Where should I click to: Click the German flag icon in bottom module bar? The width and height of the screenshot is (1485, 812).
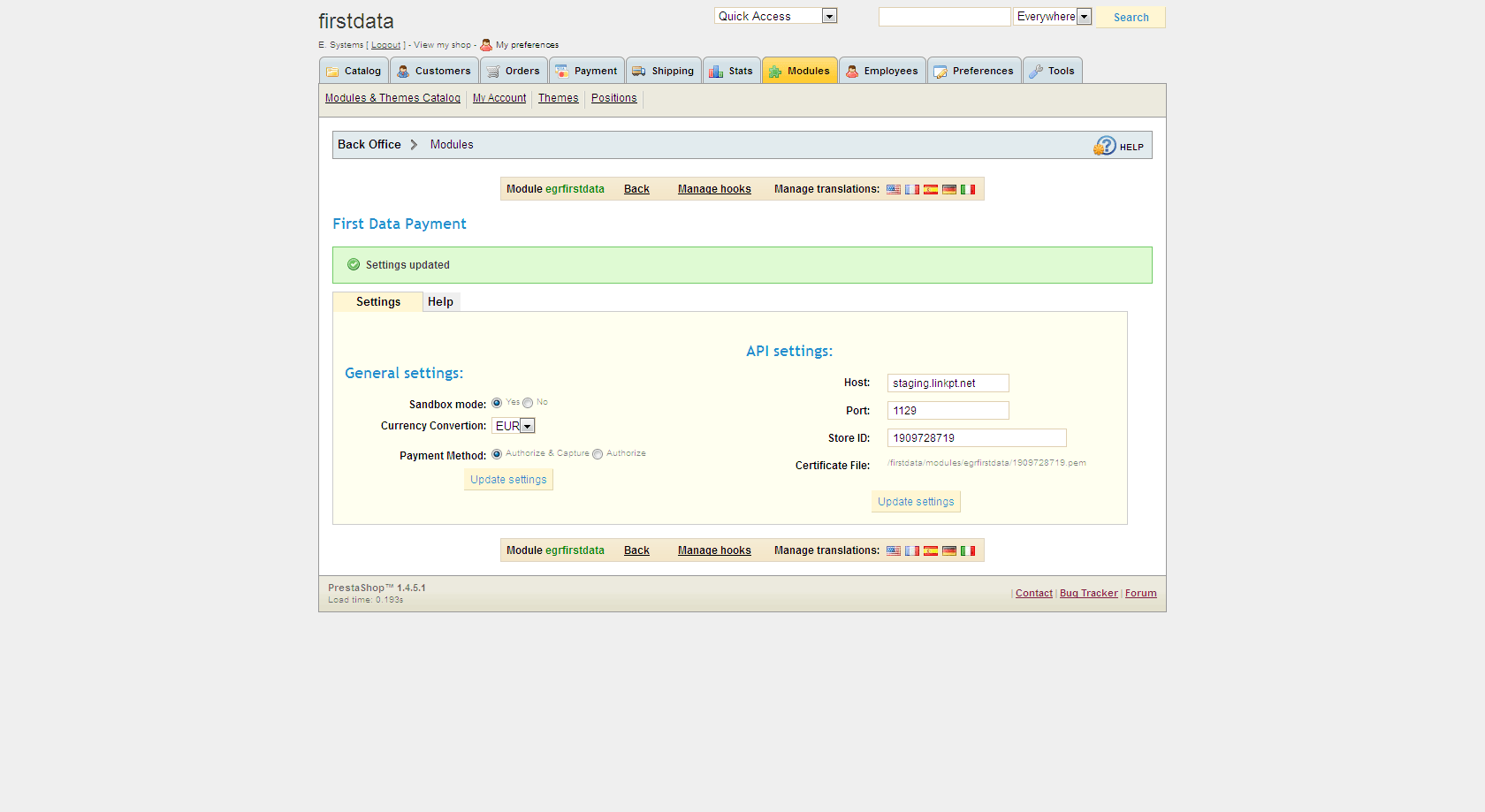click(x=949, y=550)
